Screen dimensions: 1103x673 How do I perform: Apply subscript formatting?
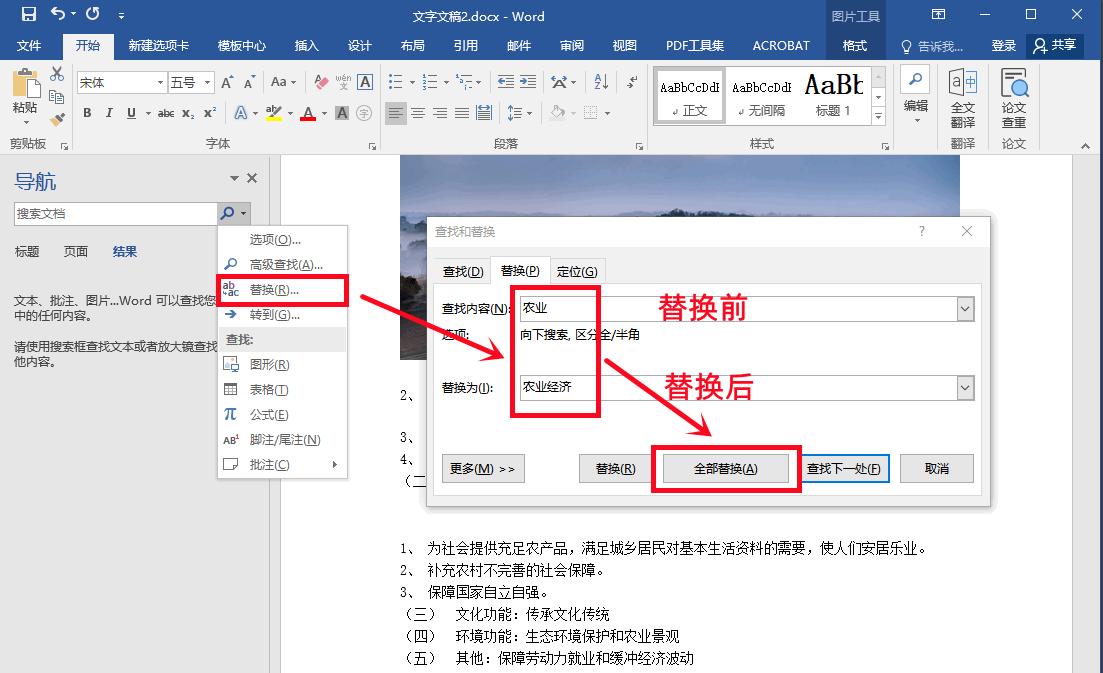(x=189, y=115)
